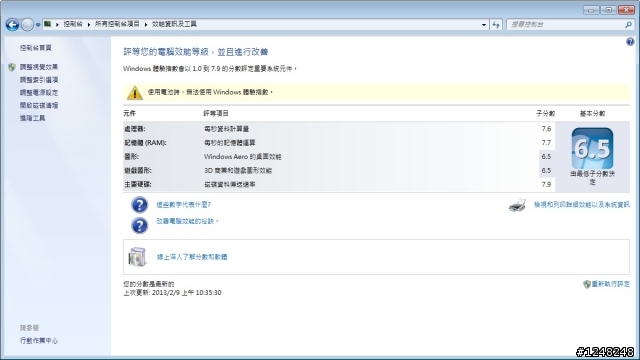Image resolution: width=640 pixels, height=360 pixels.
Task: Open the 改善電腦效能的祕訣 link
Action: (x=187, y=221)
